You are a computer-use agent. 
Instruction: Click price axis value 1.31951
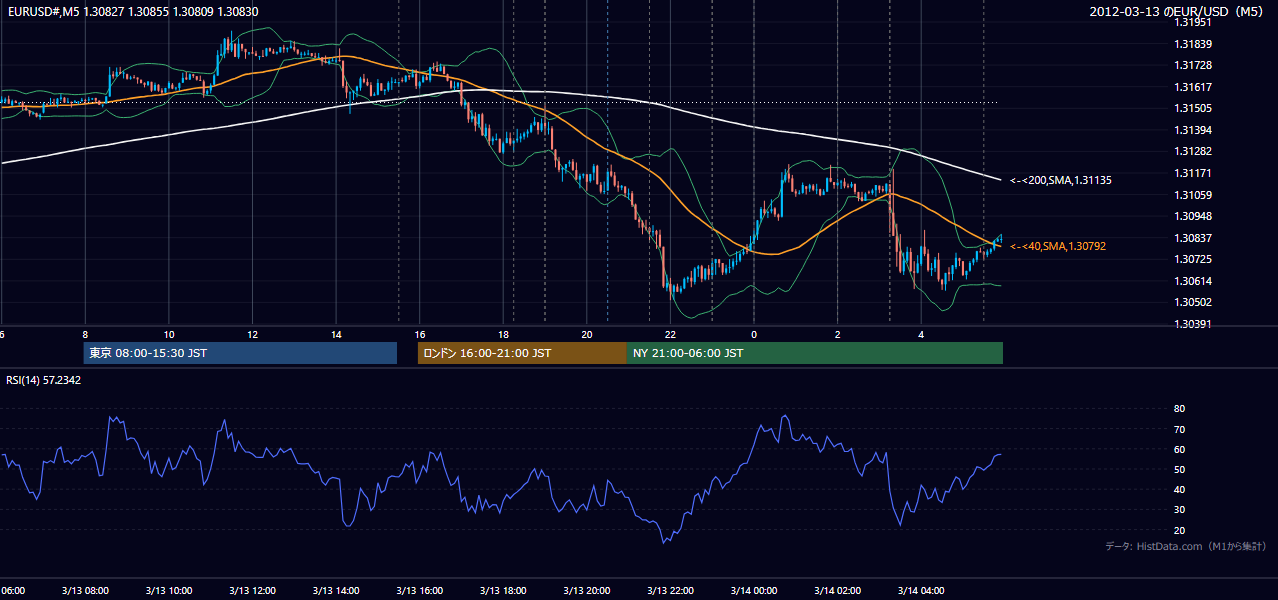pyautogui.click(x=1193, y=22)
